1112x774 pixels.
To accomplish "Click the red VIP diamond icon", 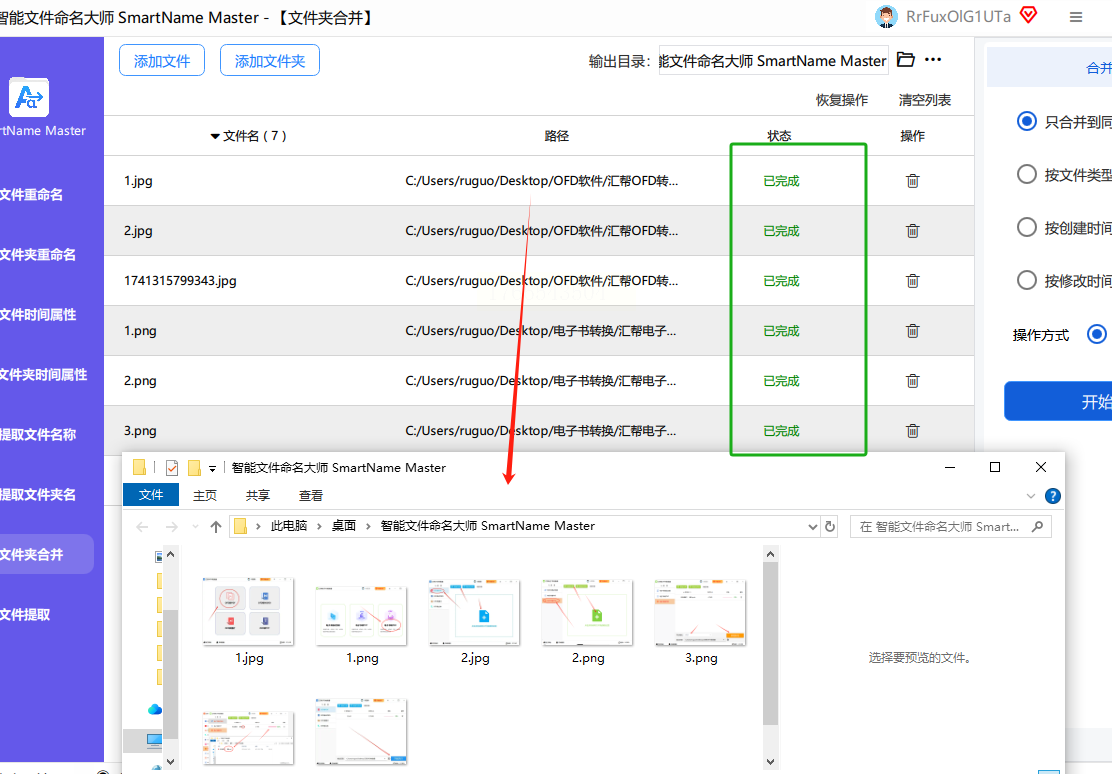I will pos(1028,15).
